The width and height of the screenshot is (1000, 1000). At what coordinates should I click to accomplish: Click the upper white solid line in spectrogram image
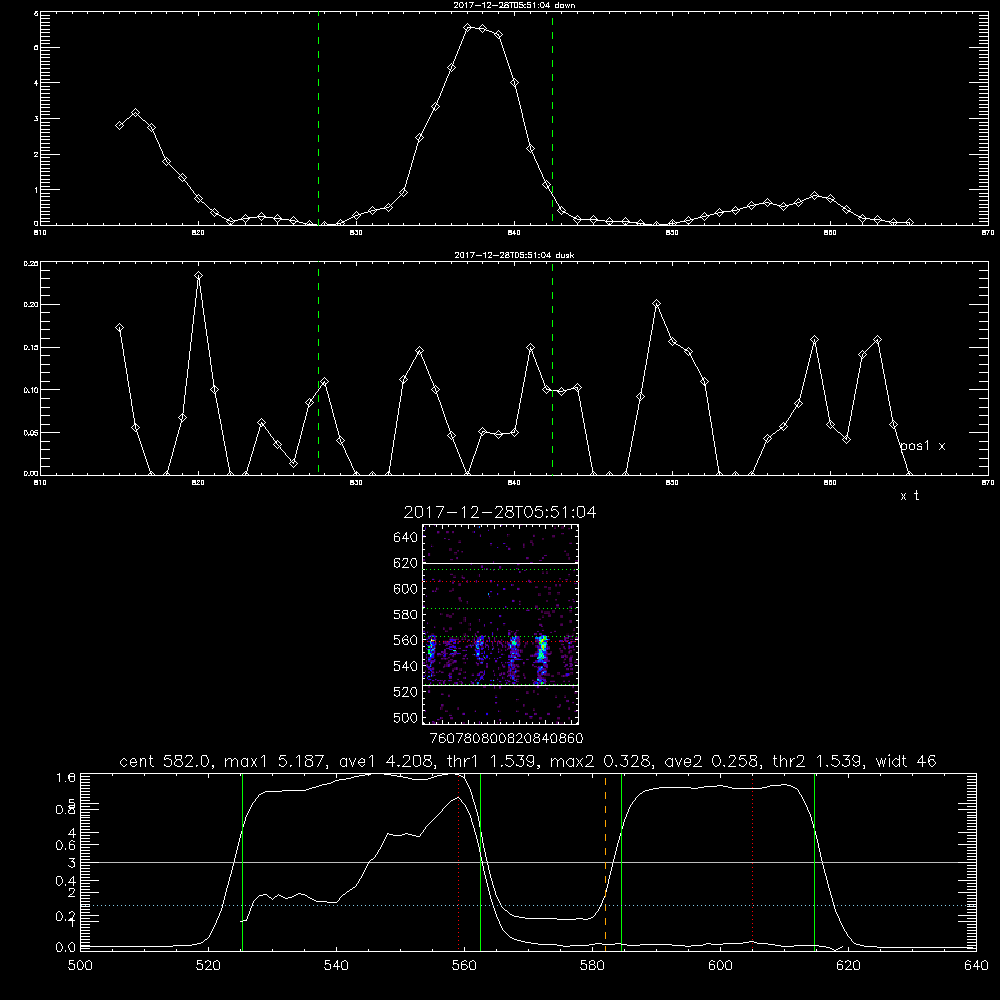[500, 563]
